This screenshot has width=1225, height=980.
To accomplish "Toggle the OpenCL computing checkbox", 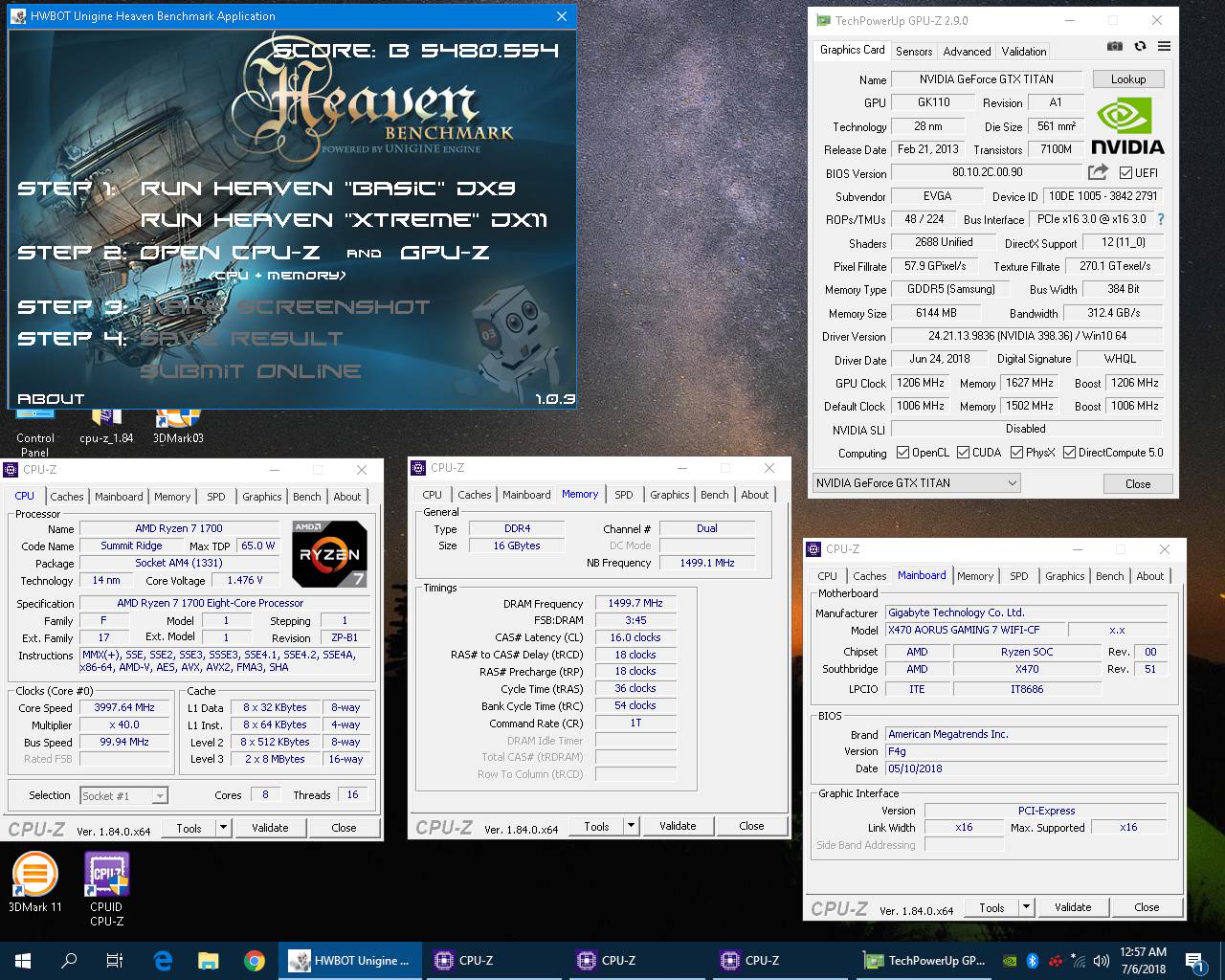I will 902,453.
